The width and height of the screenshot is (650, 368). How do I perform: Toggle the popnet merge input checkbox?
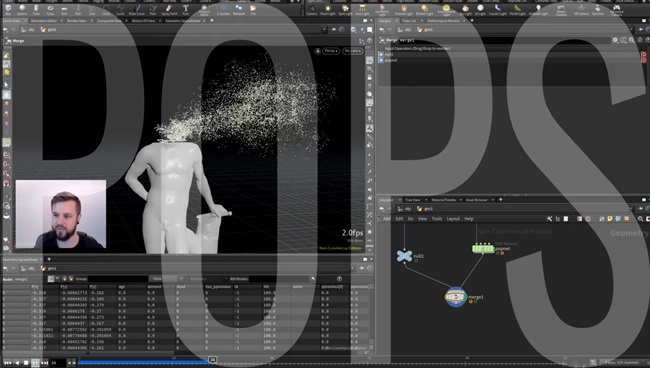pyautogui.click(x=381, y=60)
